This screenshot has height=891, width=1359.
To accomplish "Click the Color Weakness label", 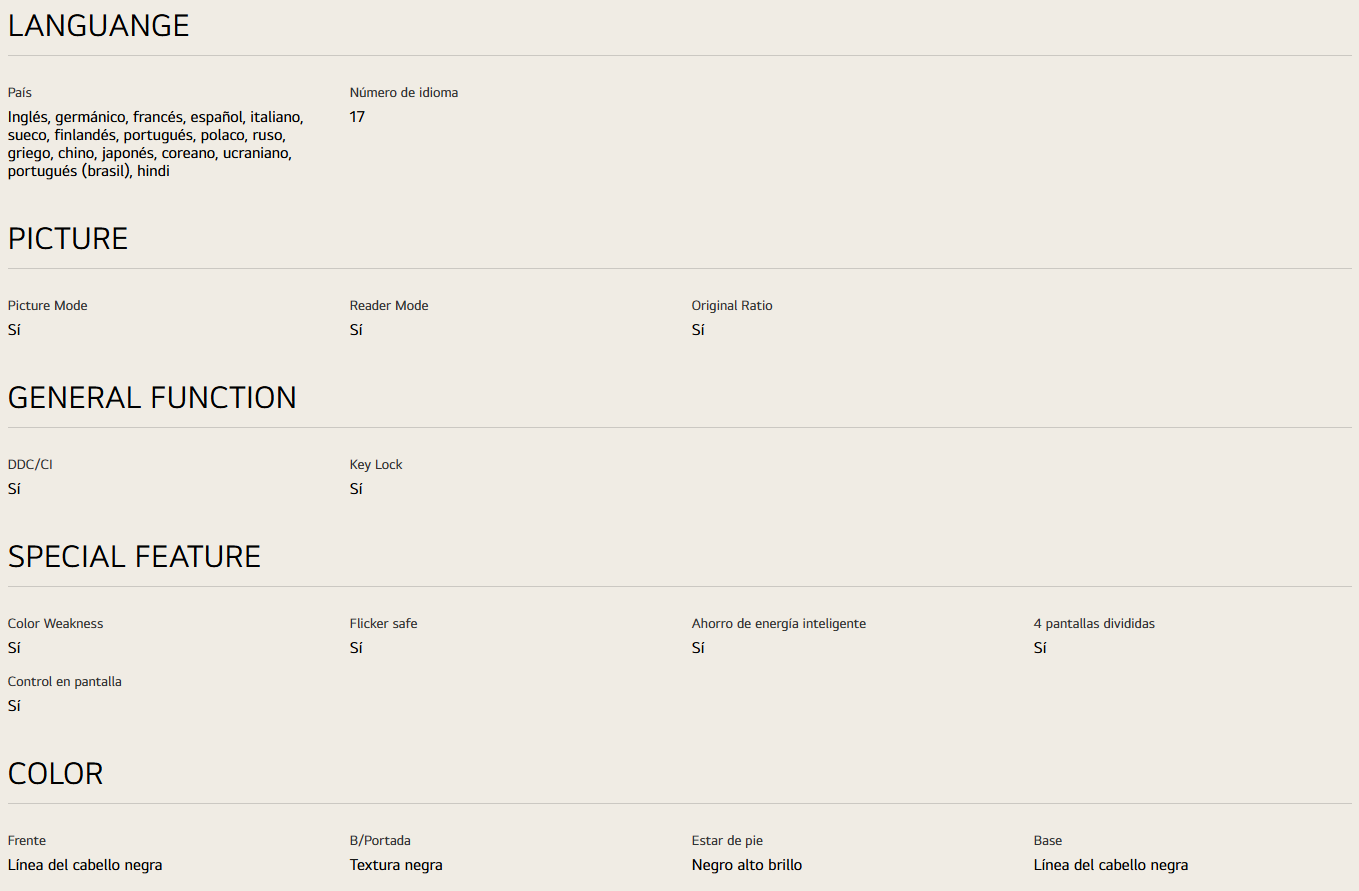I will pyautogui.click(x=55, y=624).
